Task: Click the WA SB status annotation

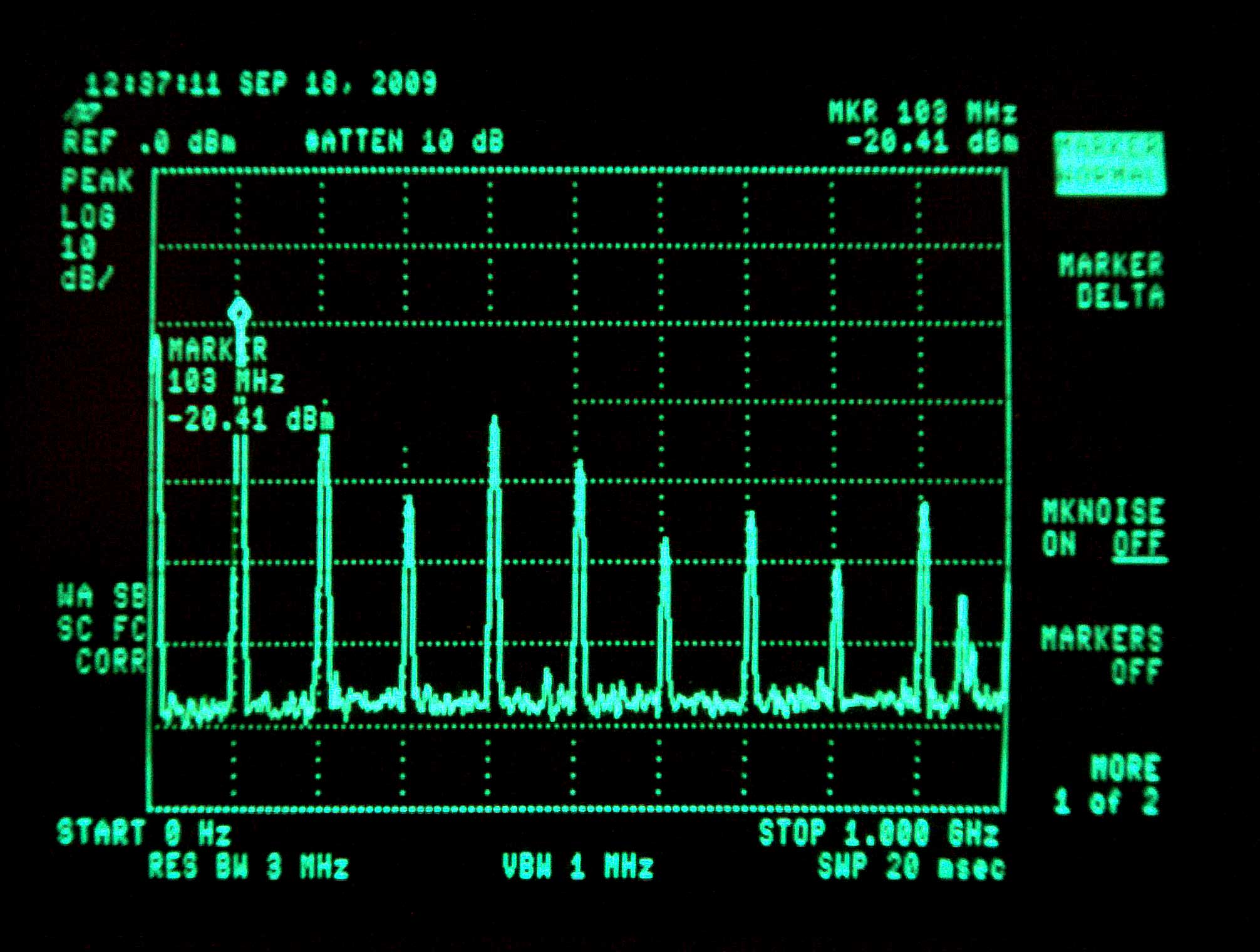Action: tap(101, 596)
